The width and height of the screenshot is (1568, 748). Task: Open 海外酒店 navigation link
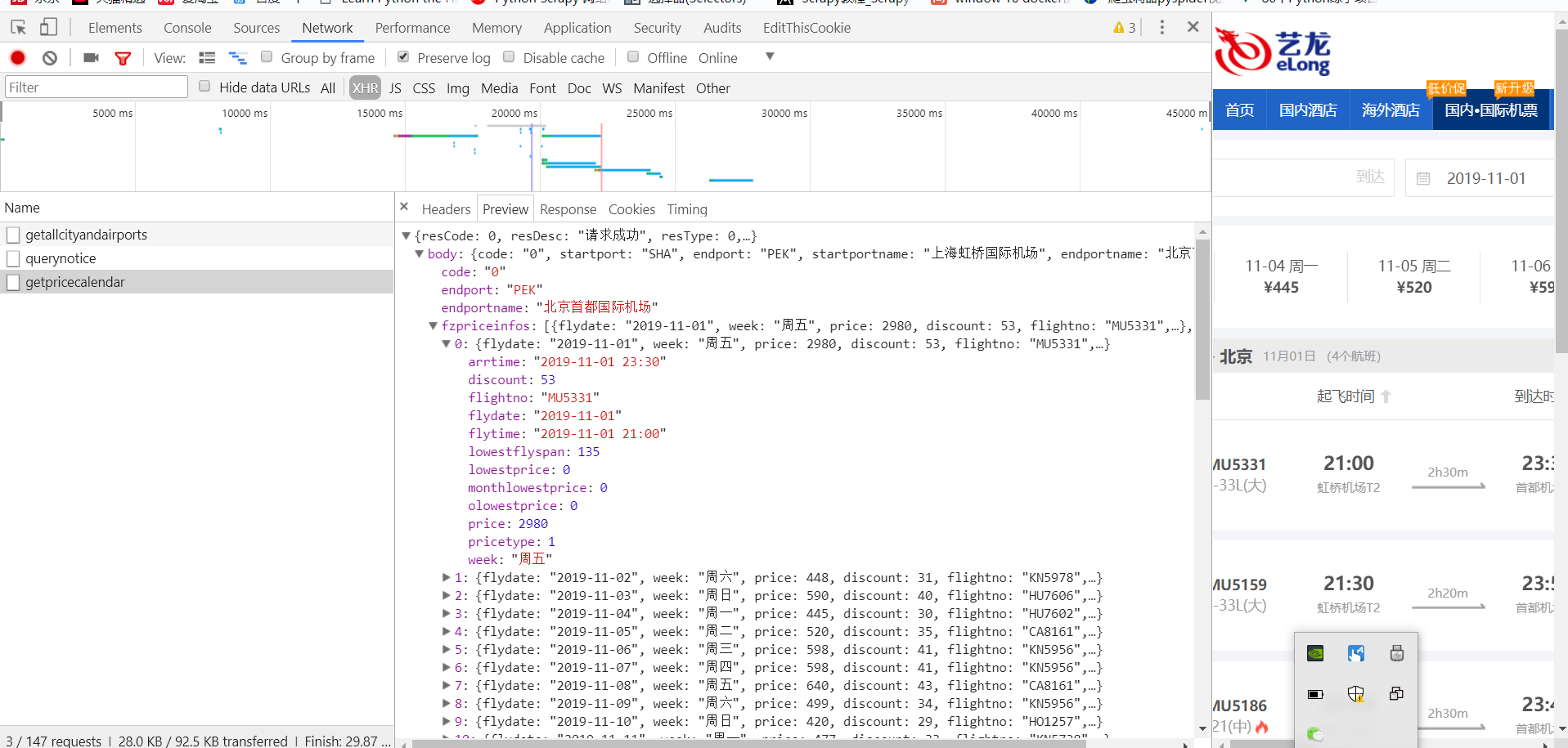(x=1391, y=110)
